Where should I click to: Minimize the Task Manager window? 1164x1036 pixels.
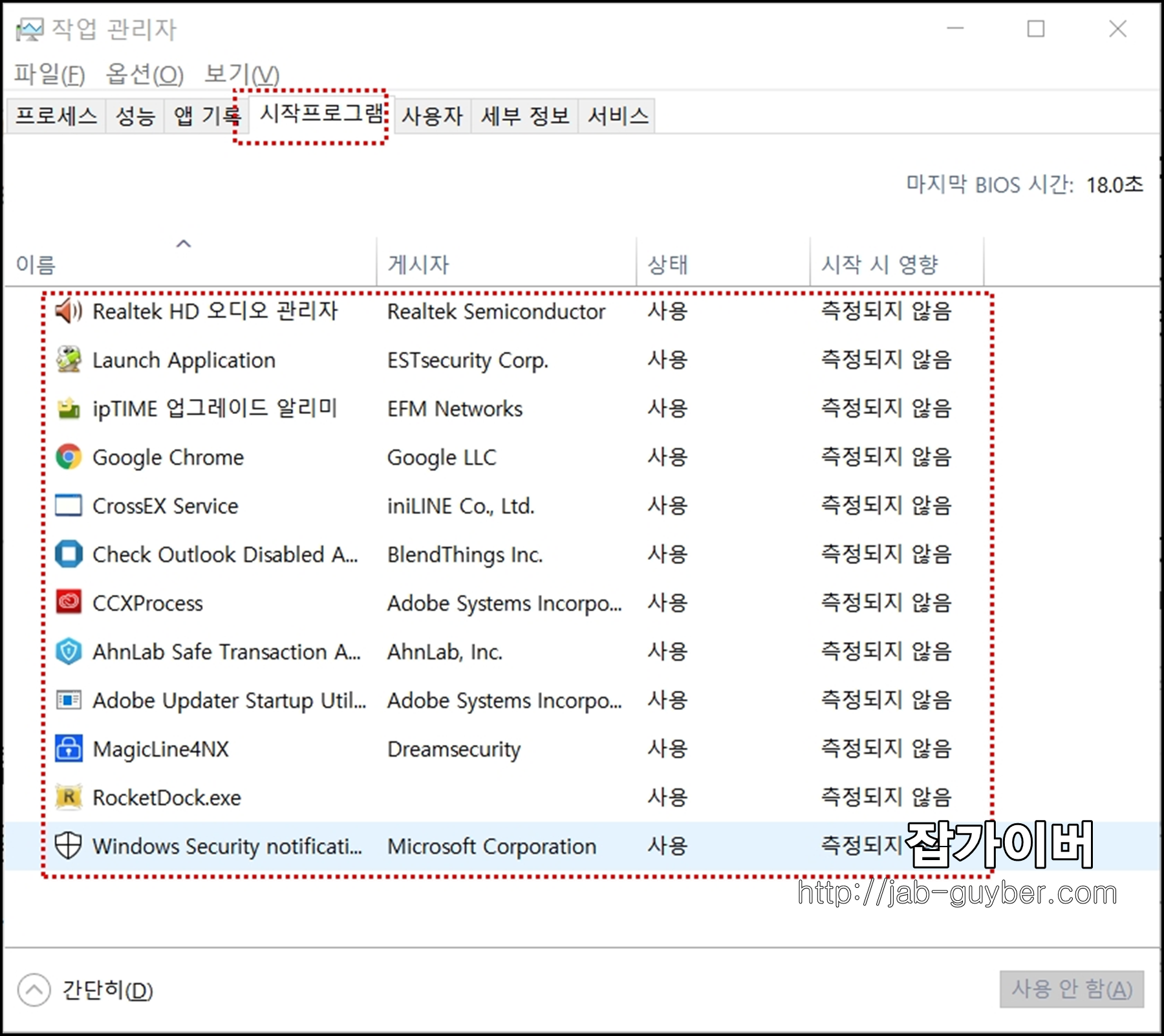(955, 28)
